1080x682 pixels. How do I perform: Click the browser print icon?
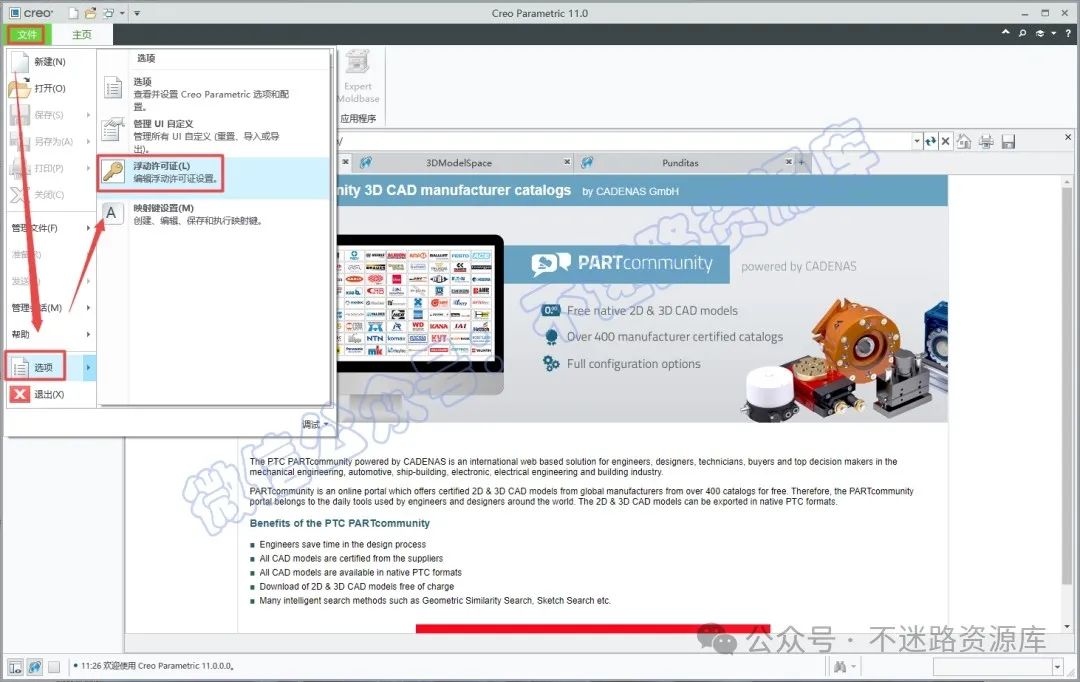[x=986, y=141]
